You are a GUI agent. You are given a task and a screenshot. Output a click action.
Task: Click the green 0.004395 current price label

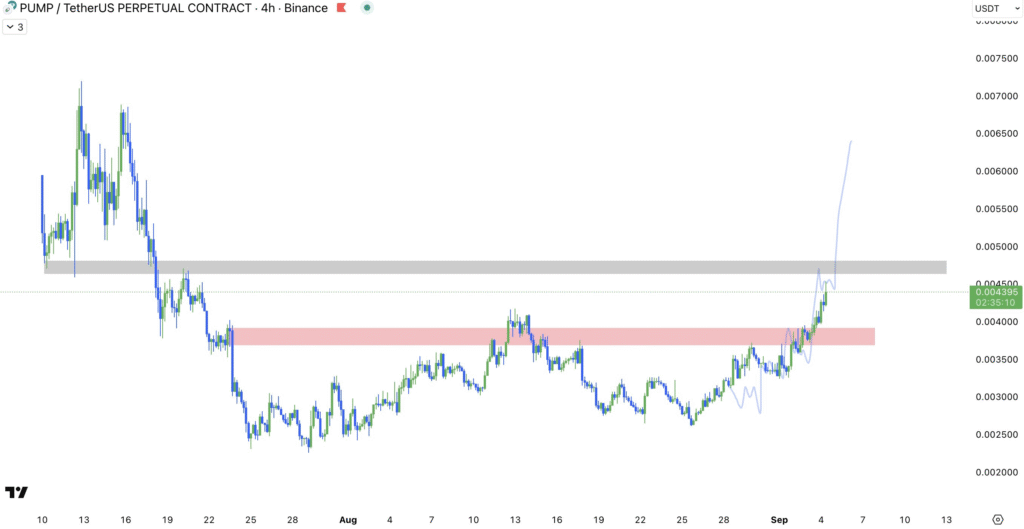pyautogui.click(x=996, y=297)
